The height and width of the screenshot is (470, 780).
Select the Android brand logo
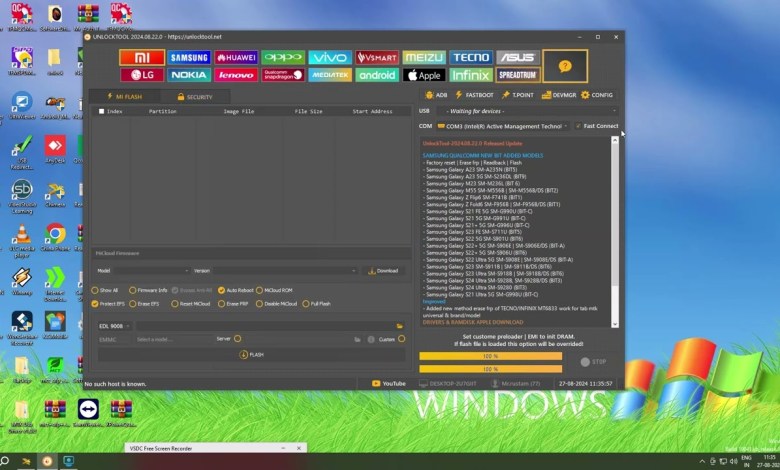(x=377, y=75)
